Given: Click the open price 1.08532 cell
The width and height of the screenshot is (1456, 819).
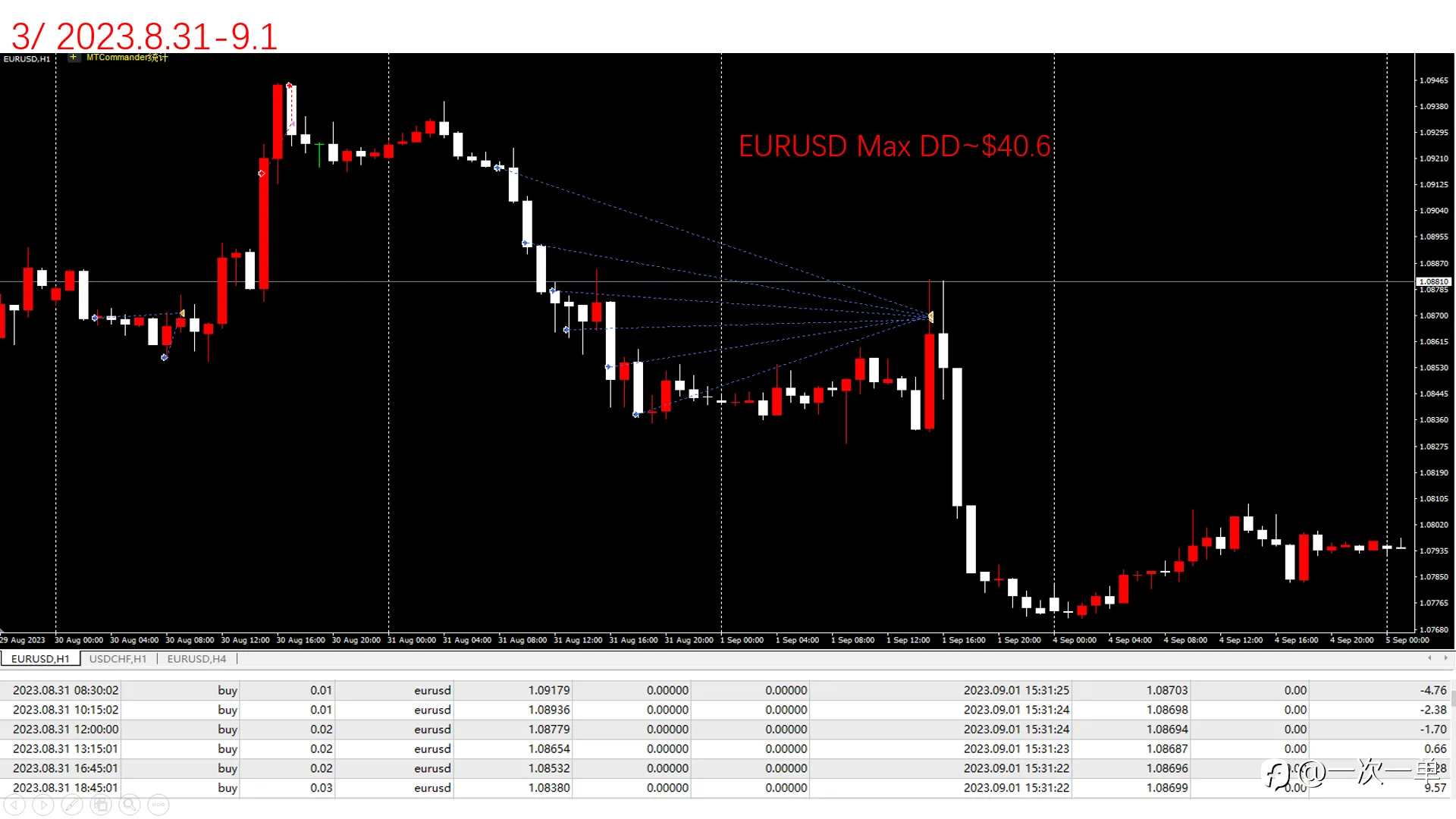Looking at the screenshot, I should coord(549,768).
